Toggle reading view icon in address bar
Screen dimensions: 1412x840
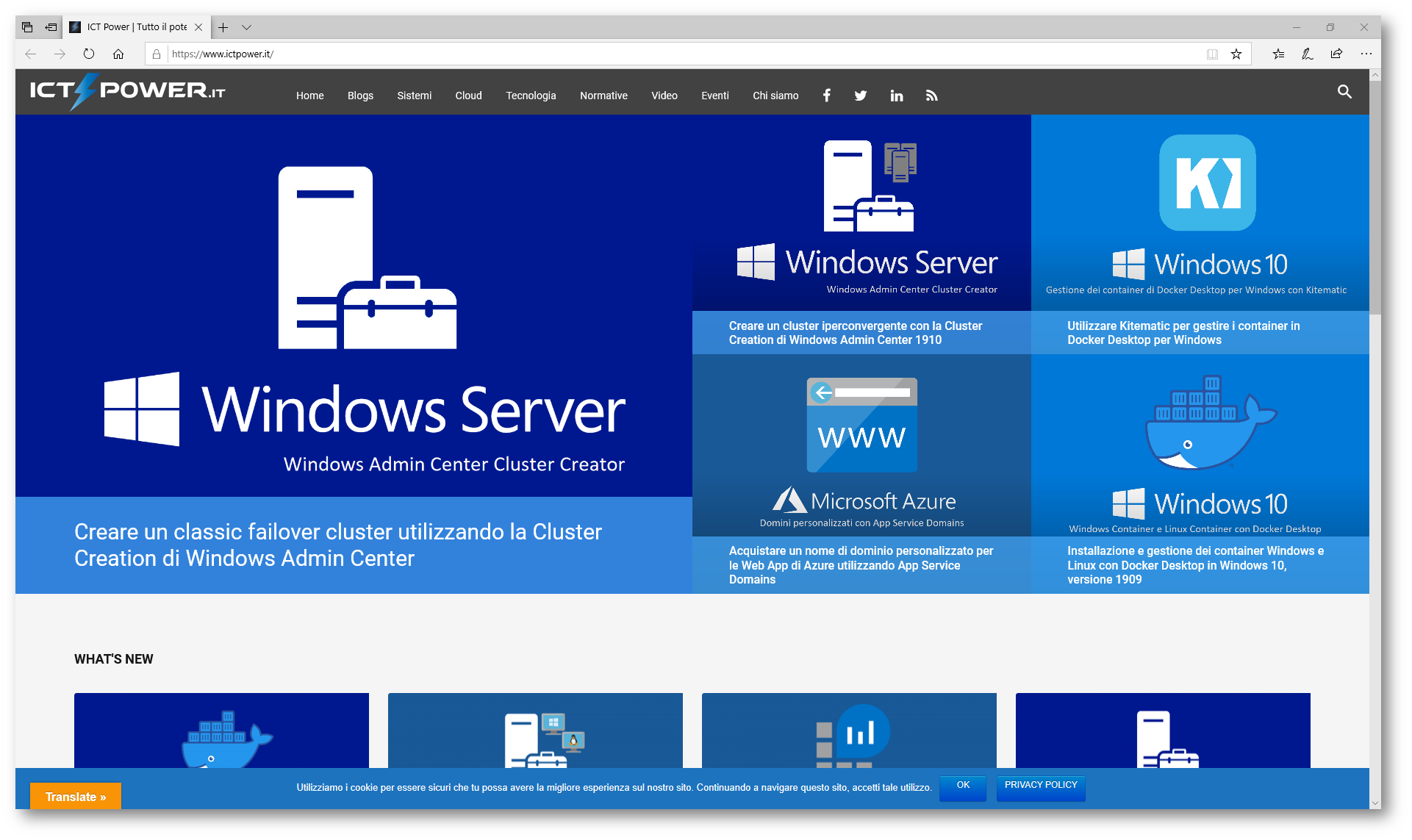point(1212,54)
